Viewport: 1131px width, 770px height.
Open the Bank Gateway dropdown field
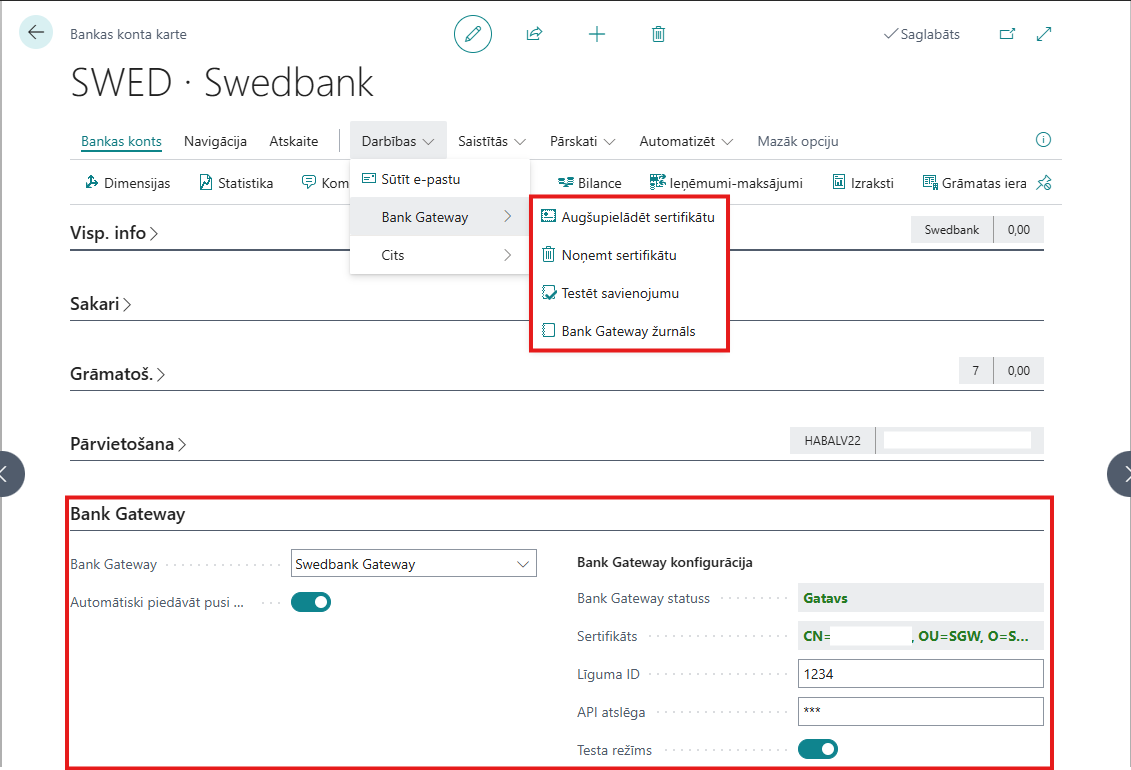(413, 564)
